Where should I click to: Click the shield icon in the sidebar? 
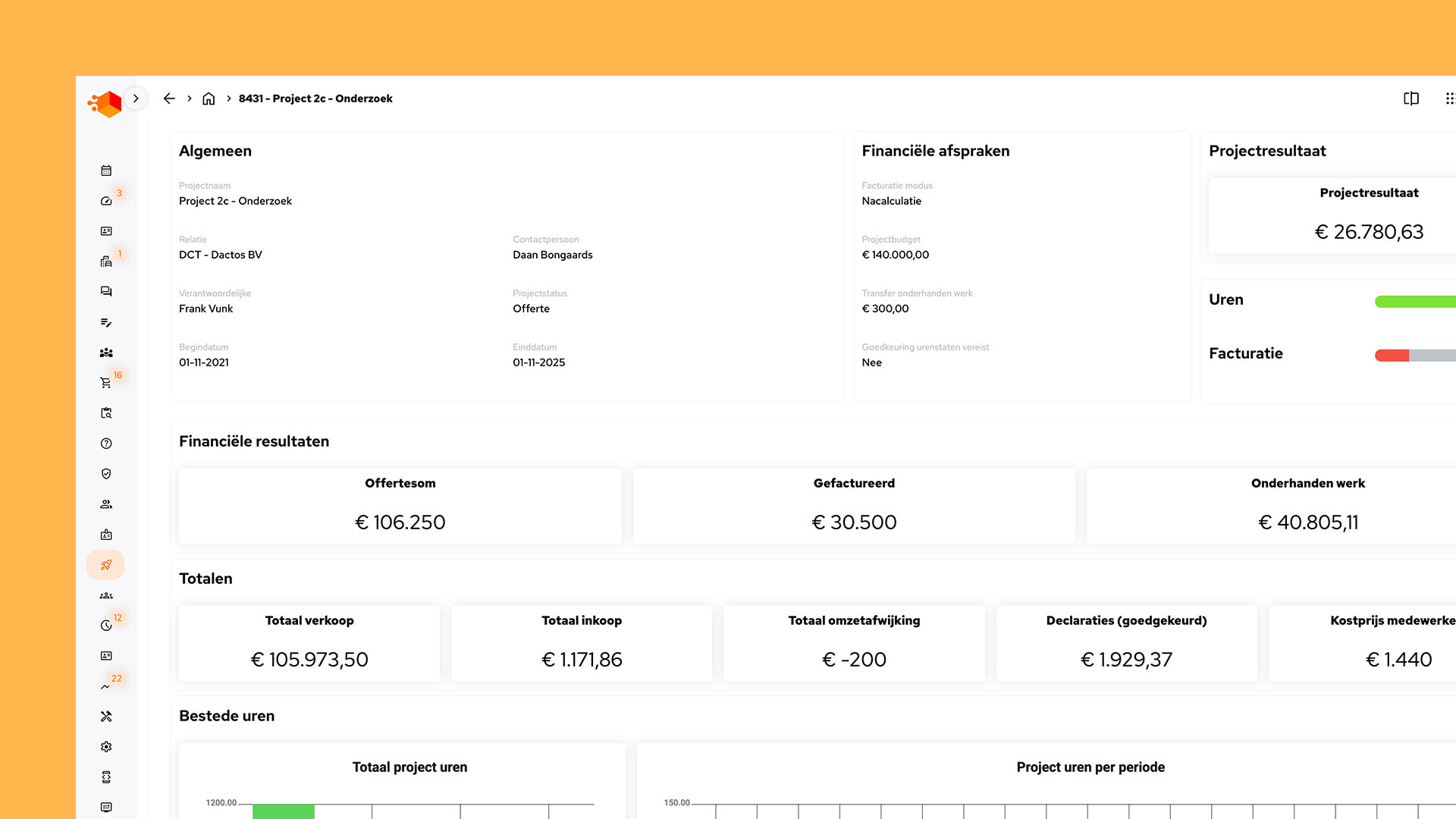click(x=105, y=473)
